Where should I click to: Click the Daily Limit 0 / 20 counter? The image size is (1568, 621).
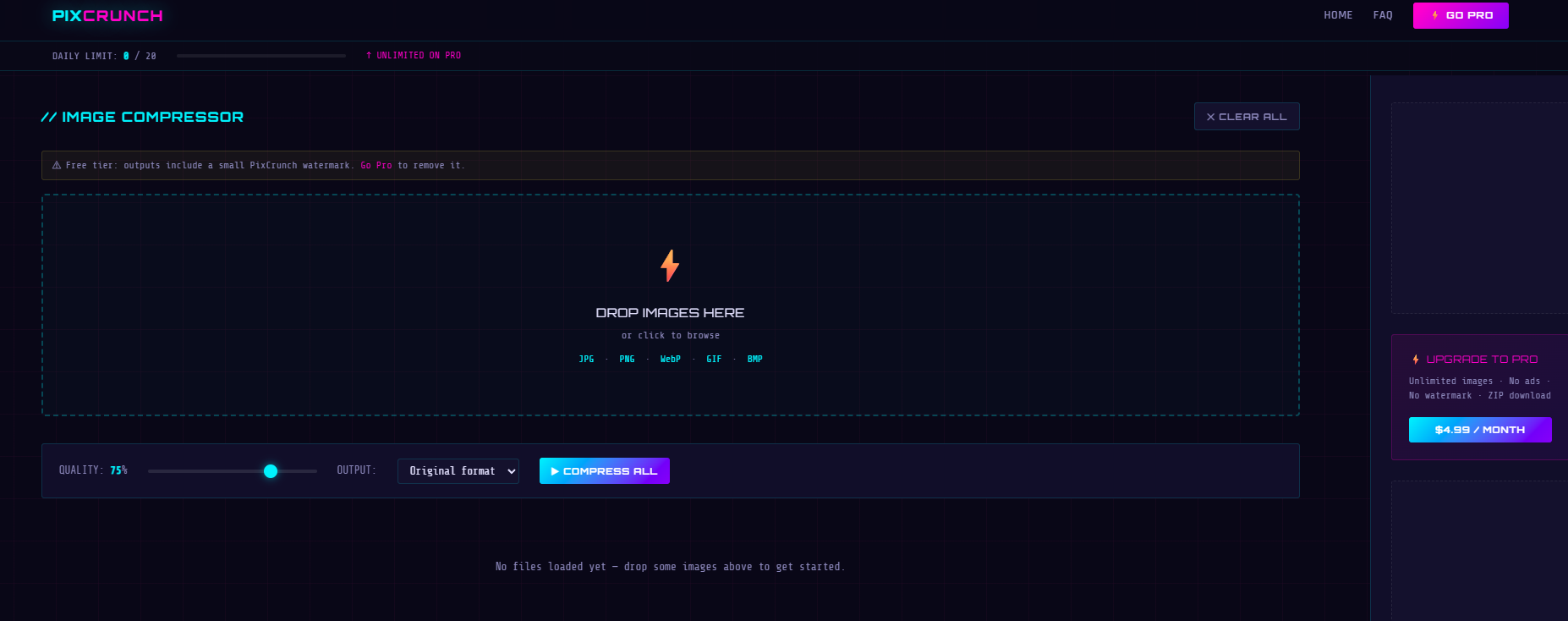point(104,56)
